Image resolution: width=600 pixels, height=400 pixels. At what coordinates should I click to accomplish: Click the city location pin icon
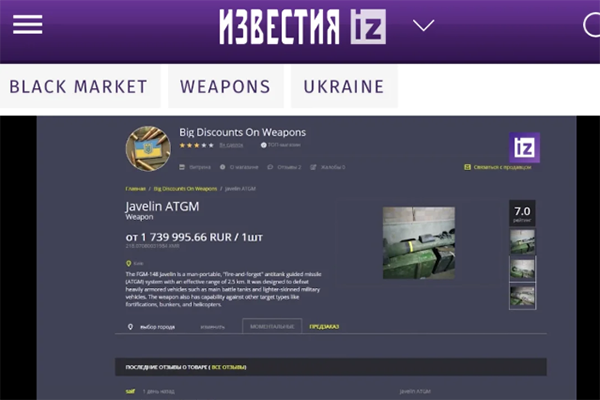129,263
